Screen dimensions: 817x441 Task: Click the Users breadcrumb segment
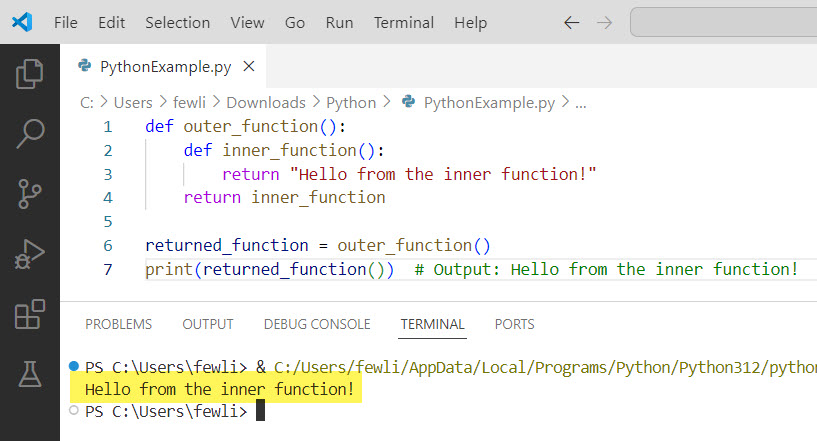[x=133, y=103]
